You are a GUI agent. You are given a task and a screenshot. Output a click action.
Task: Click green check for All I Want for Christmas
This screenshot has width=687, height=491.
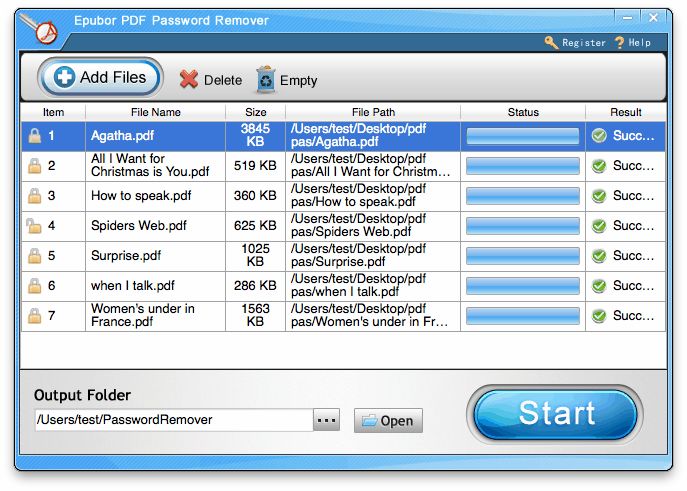[599, 166]
